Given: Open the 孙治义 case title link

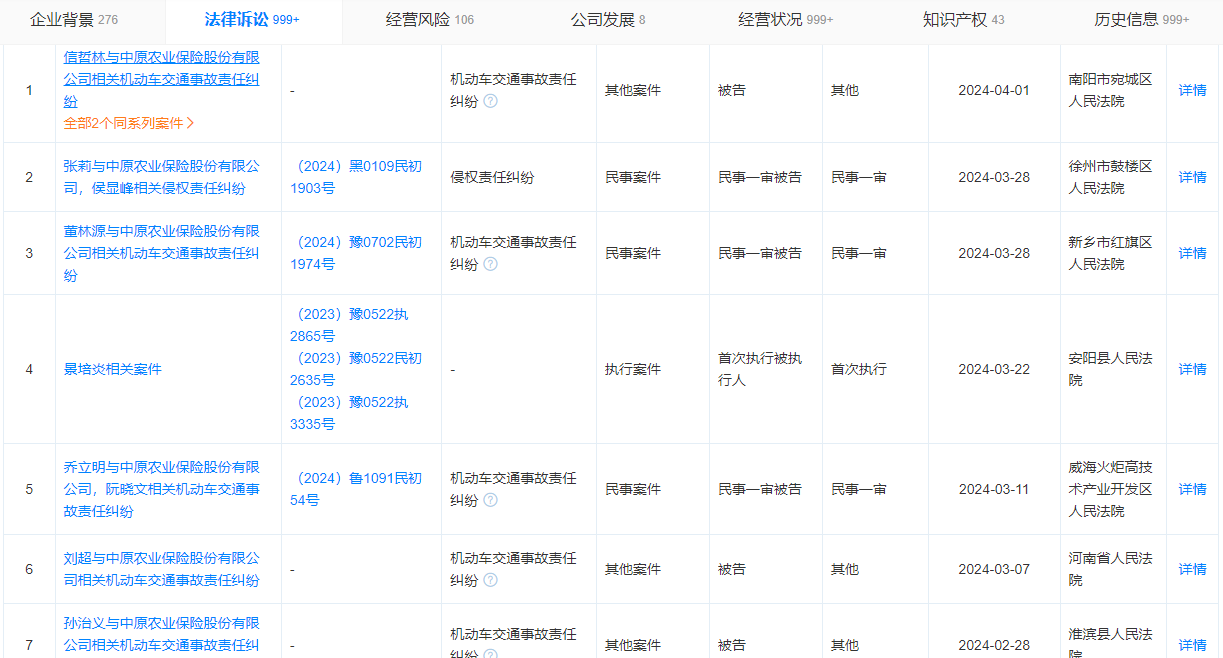Looking at the screenshot, I should click(162, 638).
